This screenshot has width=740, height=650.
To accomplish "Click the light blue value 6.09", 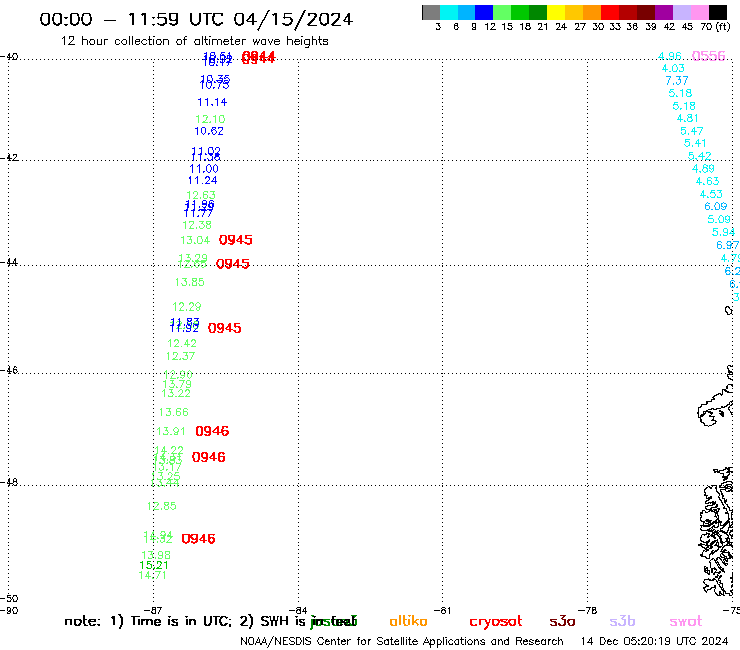I will tap(715, 206).
